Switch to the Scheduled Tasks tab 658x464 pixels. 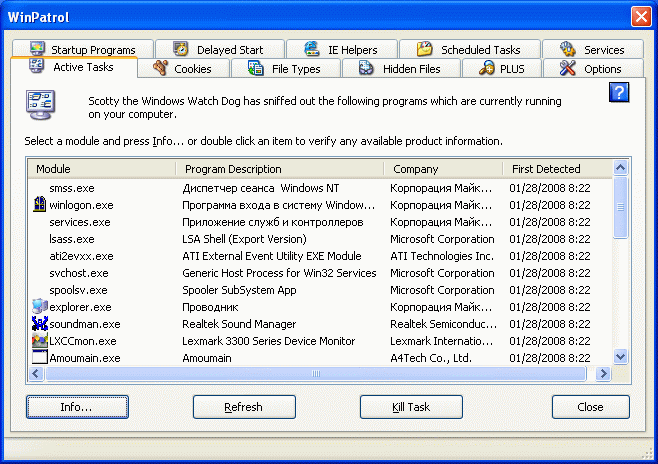pyautogui.click(x=470, y=49)
